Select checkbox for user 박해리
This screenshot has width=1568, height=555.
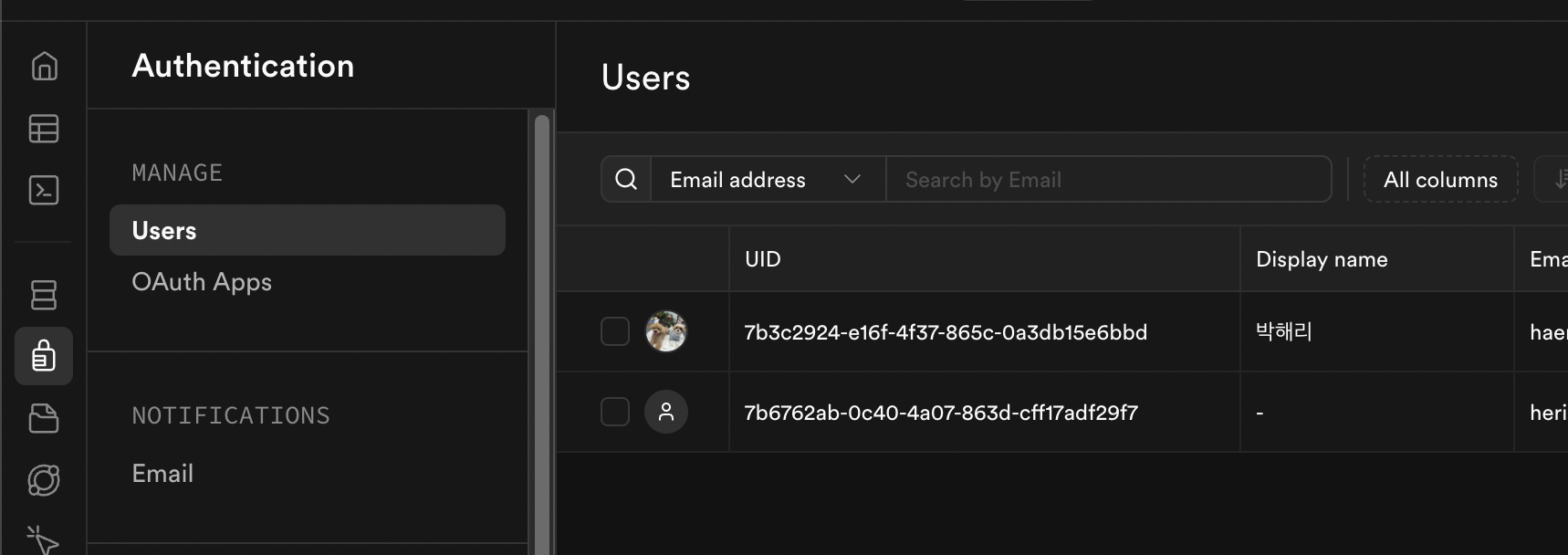coord(615,331)
